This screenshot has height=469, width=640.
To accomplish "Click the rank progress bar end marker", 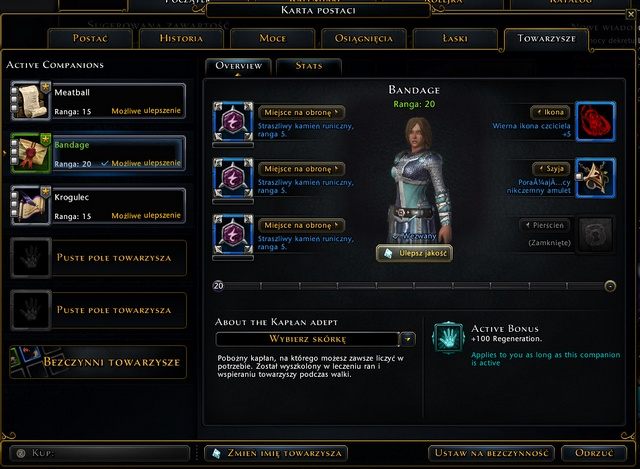I will tap(610, 286).
